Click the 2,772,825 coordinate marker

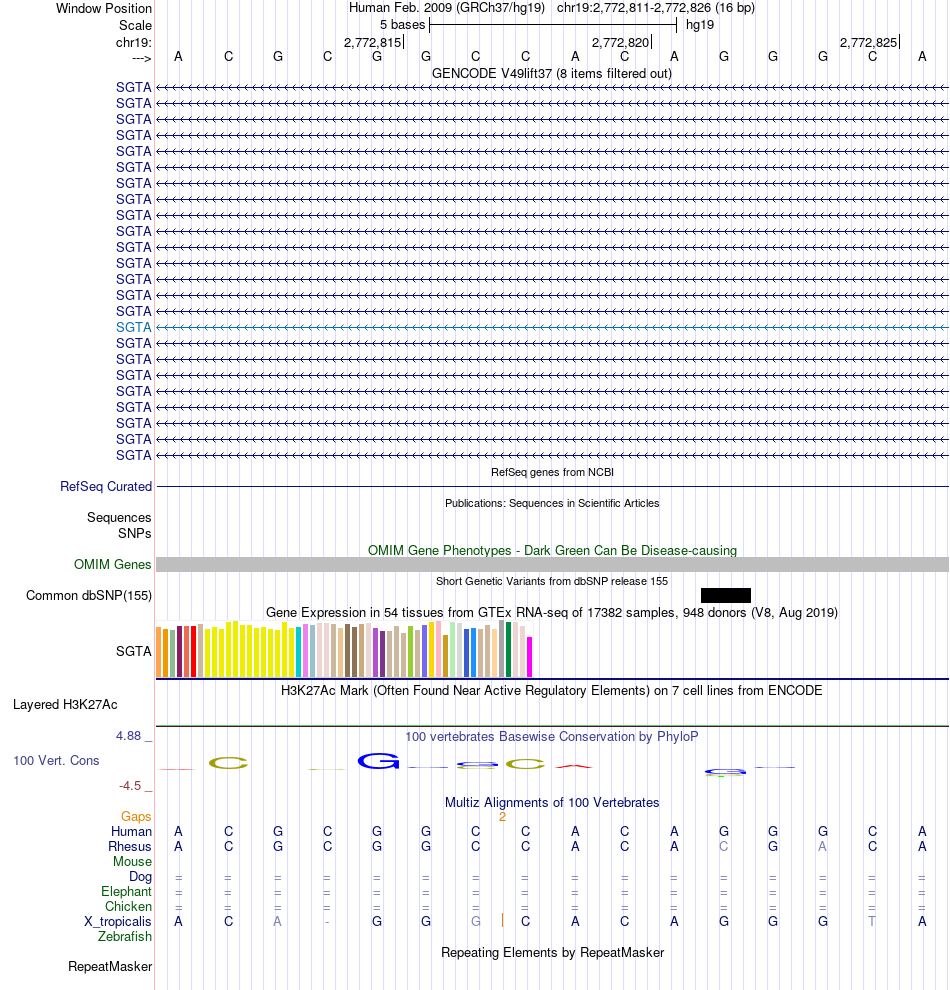click(x=869, y=42)
